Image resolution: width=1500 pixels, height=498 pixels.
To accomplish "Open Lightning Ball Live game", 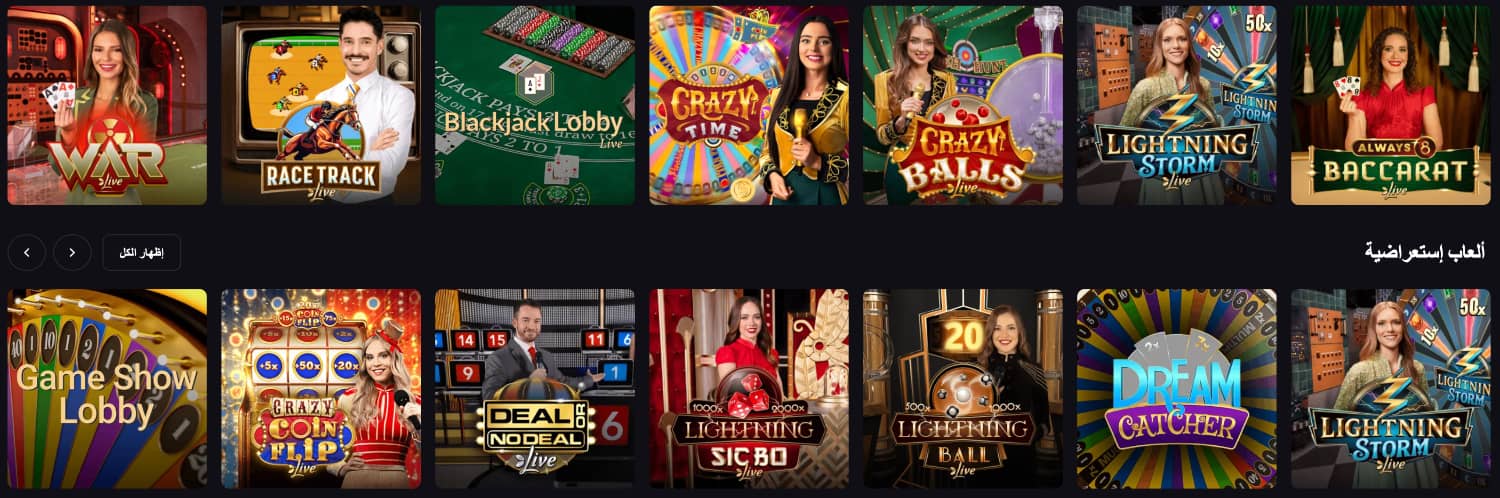I will coord(963,389).
